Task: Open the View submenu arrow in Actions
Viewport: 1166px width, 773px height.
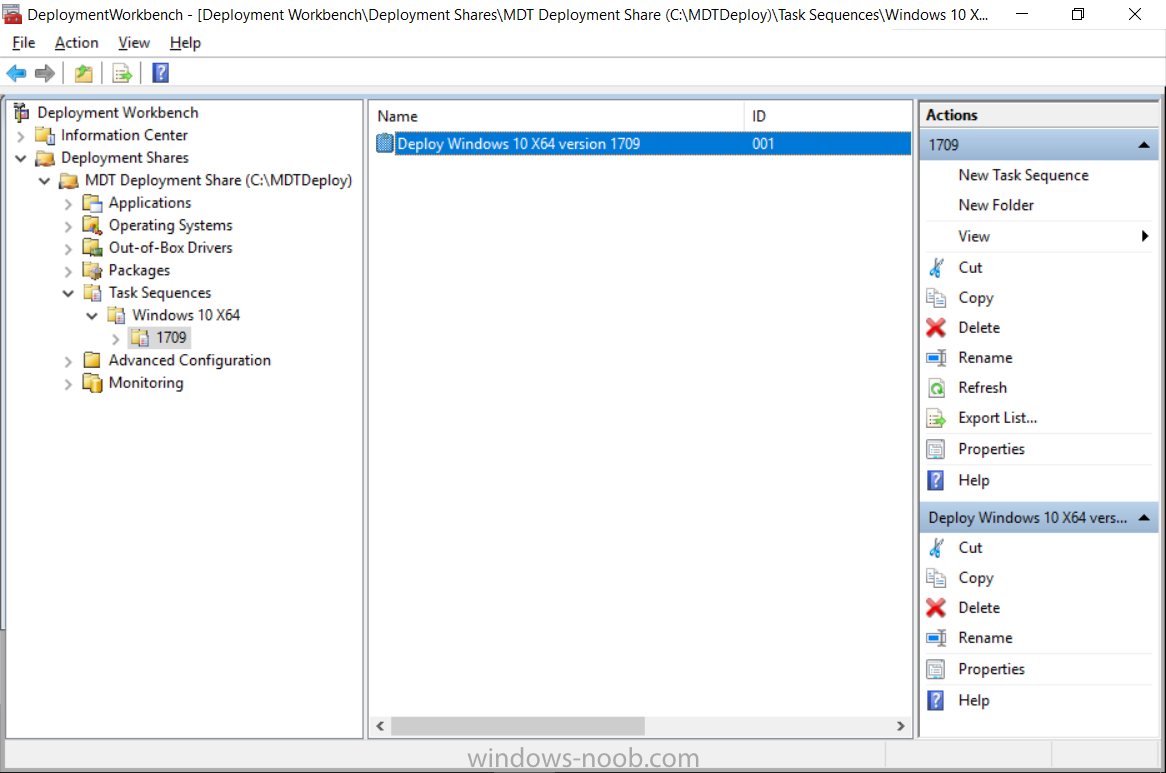Action: [1144, 236]
